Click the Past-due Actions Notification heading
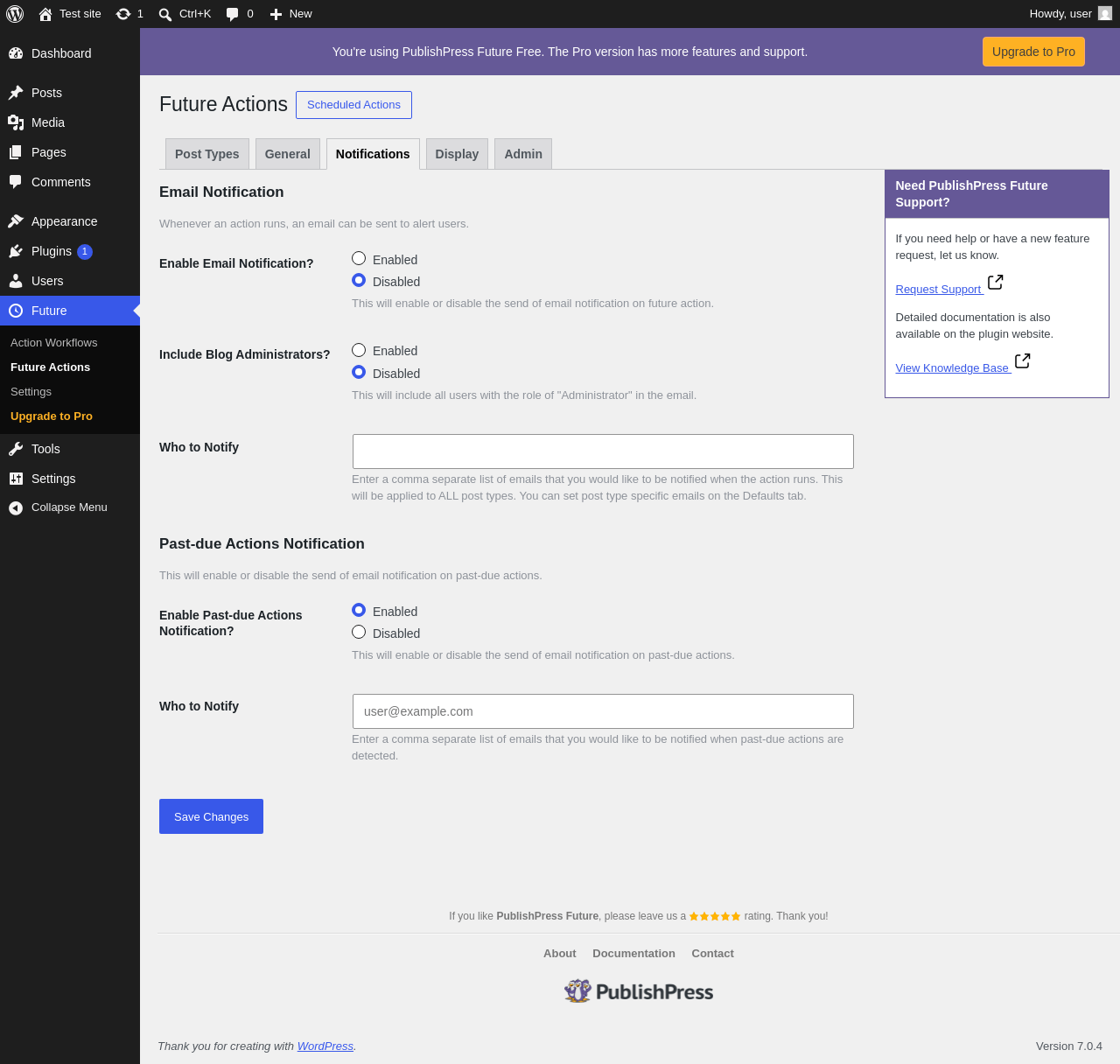The width and height of the screenshot is (1120, 1064). (262, 544)
